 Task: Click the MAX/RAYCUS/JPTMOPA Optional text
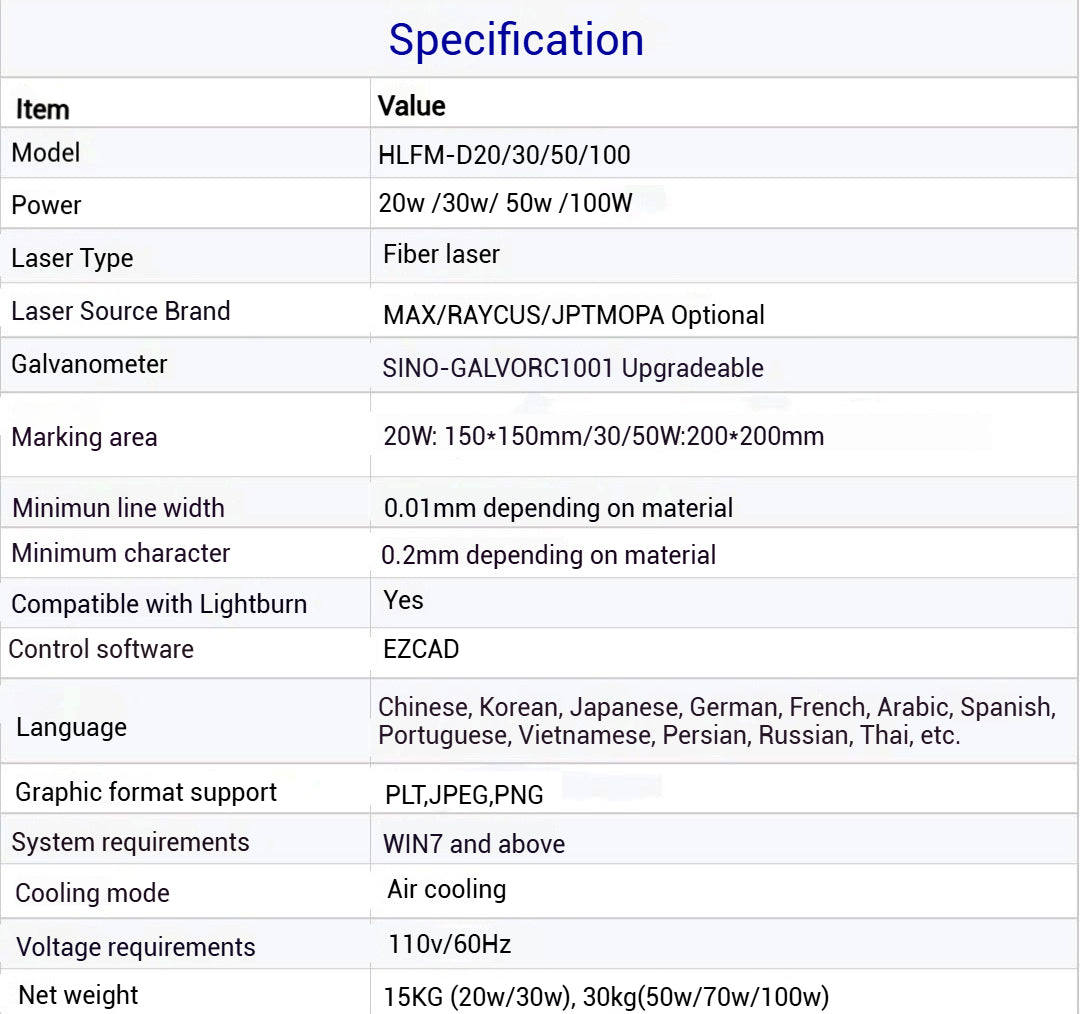point(573,315)
